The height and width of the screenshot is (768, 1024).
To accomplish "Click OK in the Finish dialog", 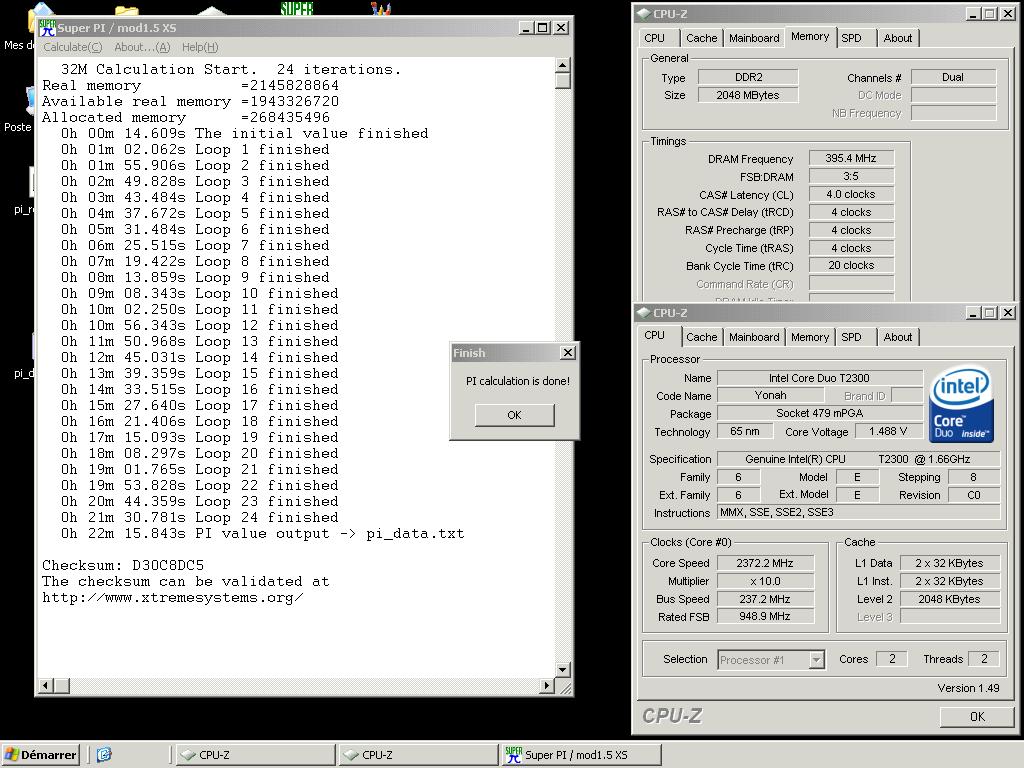I will [515, 415].
